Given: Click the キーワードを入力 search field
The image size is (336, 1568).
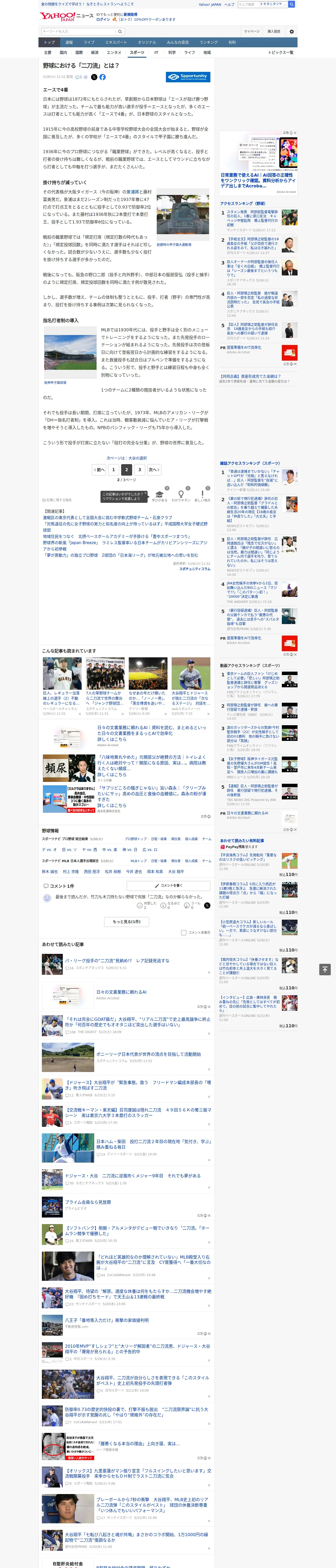Looking at the screenshot, I should (x=79, y=31).
